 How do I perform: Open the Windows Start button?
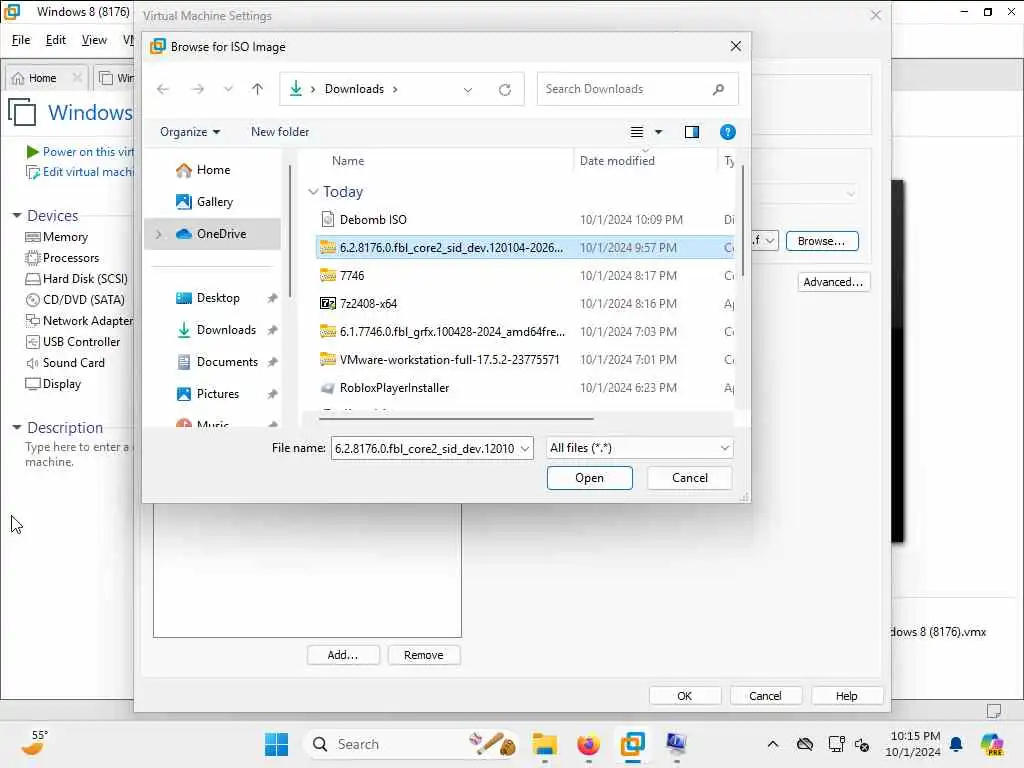[276, 744]
